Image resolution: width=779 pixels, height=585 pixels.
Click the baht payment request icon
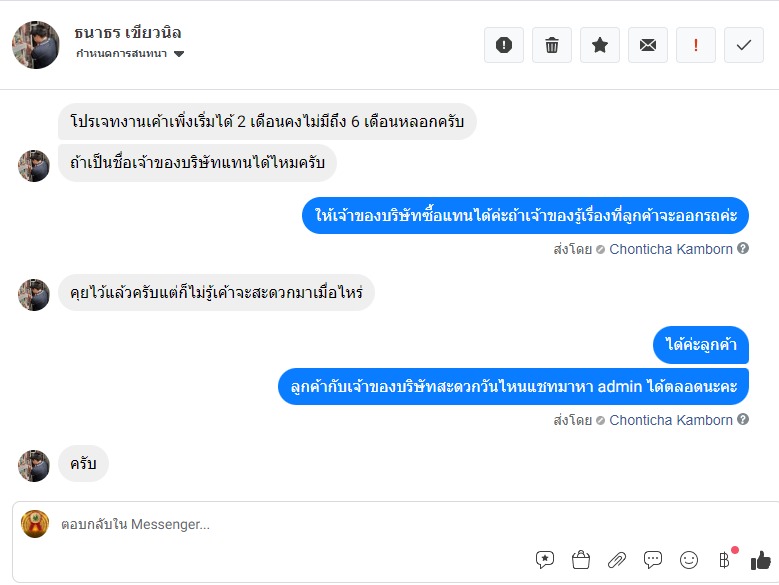725,559
